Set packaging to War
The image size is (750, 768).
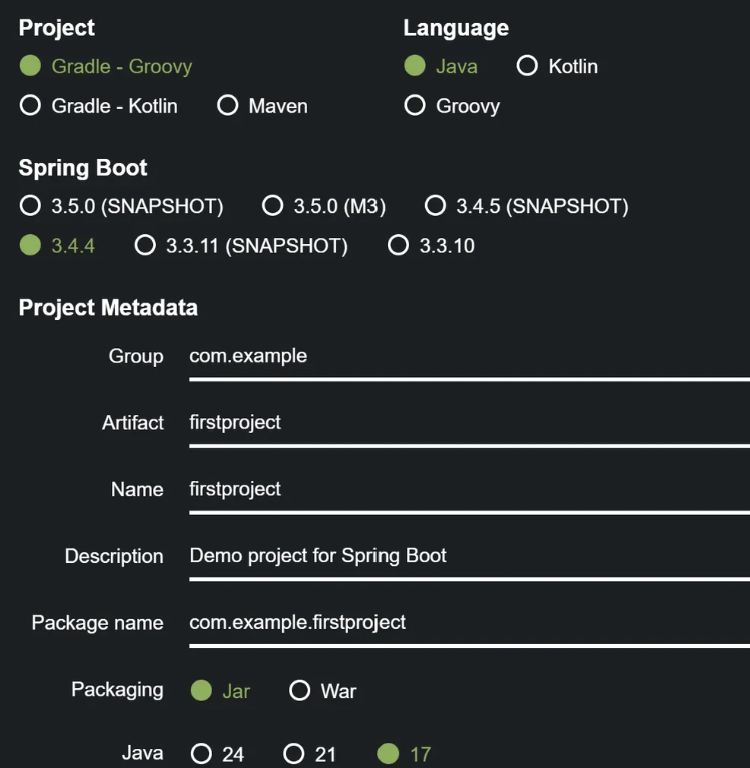[x=300, y=690]
